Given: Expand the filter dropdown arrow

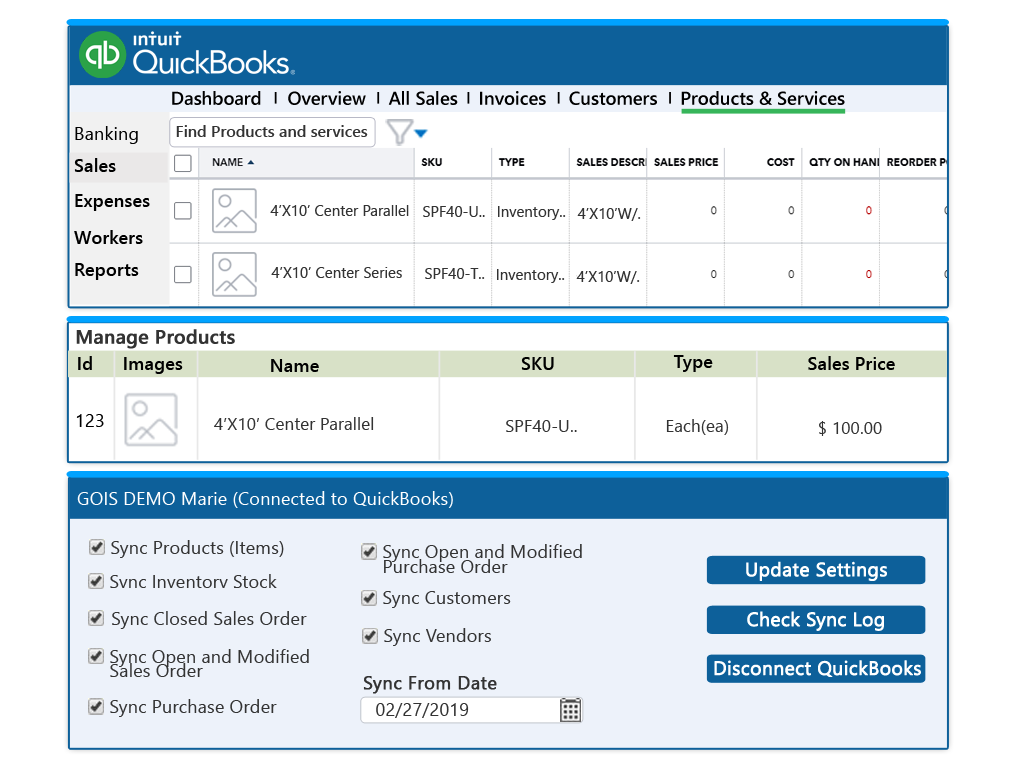Looking at the screenshot, I should pos(421,133).
